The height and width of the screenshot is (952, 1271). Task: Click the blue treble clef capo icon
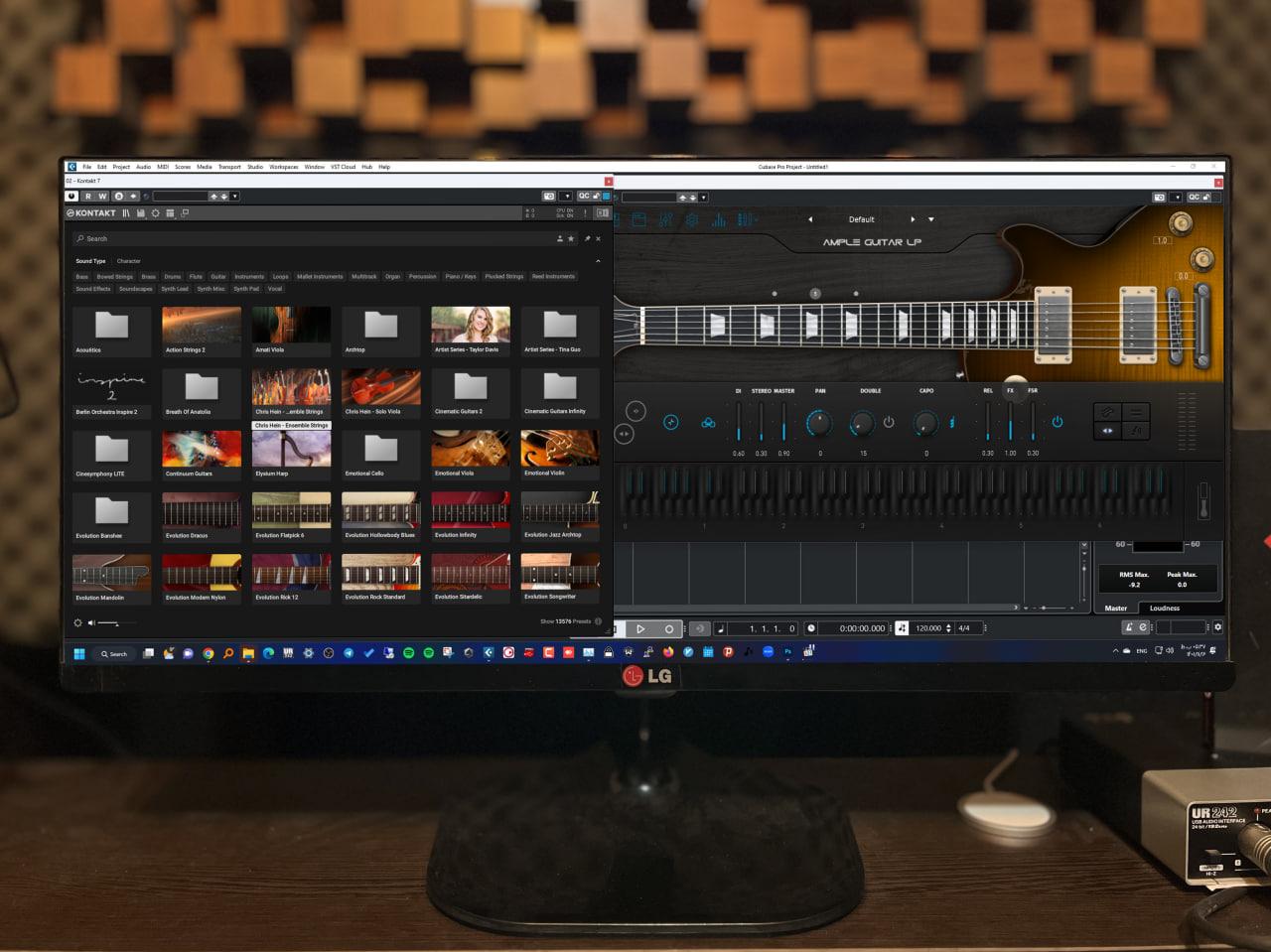[x=952, y=423]
